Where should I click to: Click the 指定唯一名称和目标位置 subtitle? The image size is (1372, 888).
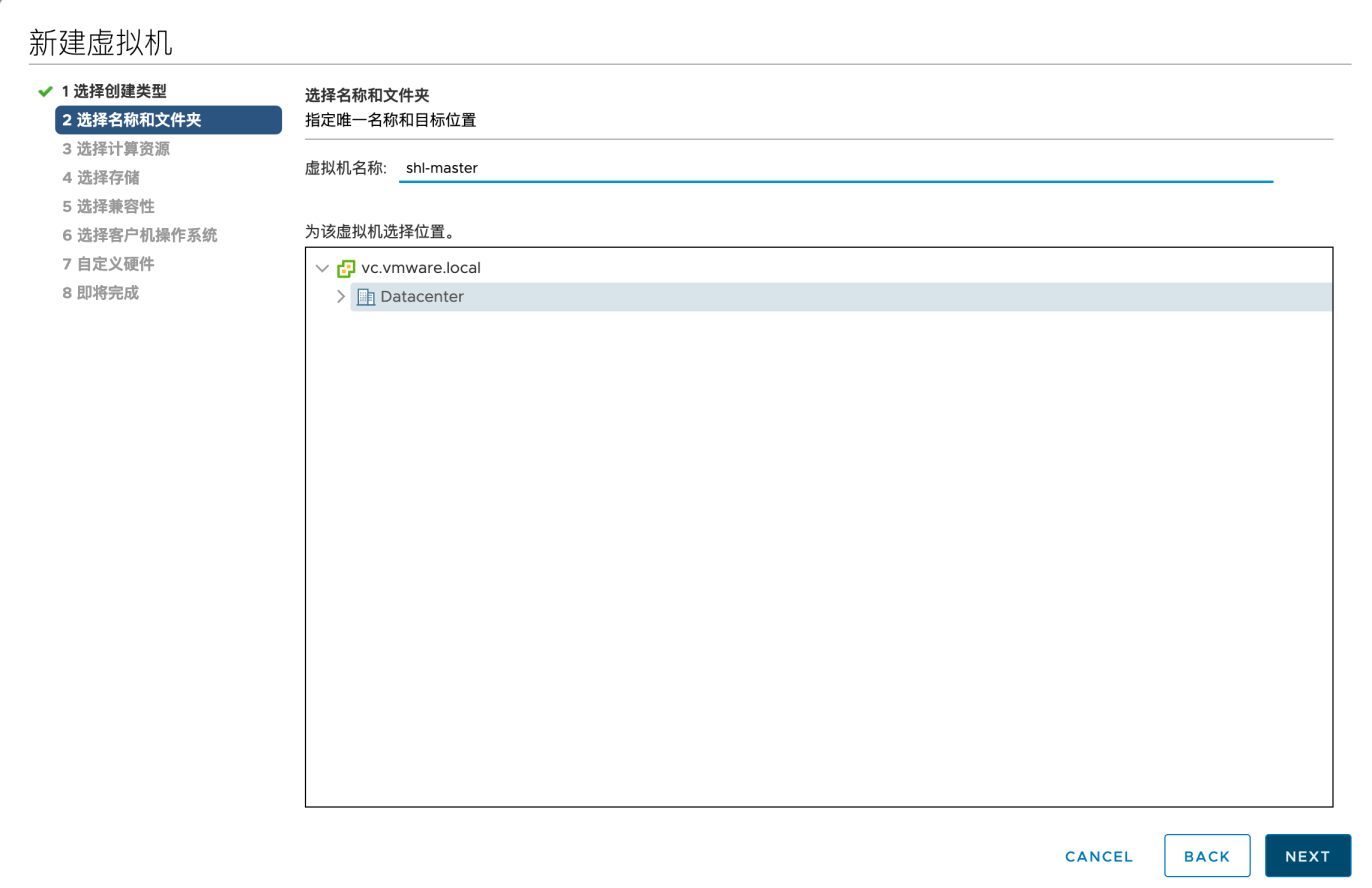[x=390, y=121]
